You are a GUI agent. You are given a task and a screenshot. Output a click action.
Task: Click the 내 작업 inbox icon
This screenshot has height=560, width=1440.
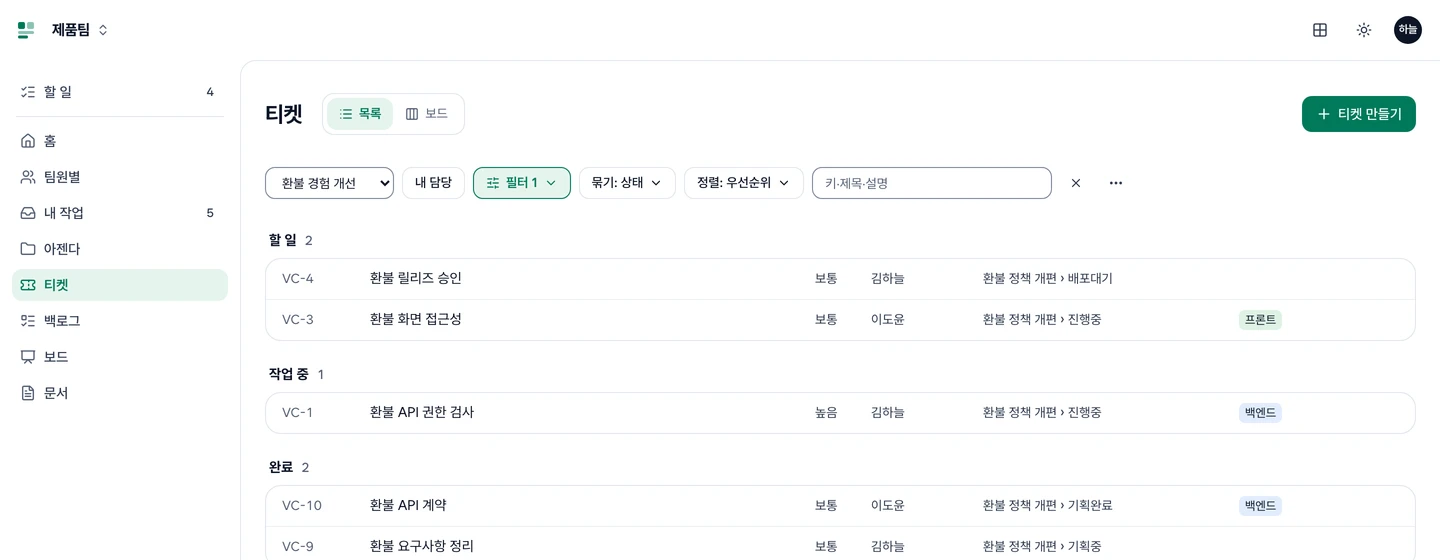(x=28, y=213)
